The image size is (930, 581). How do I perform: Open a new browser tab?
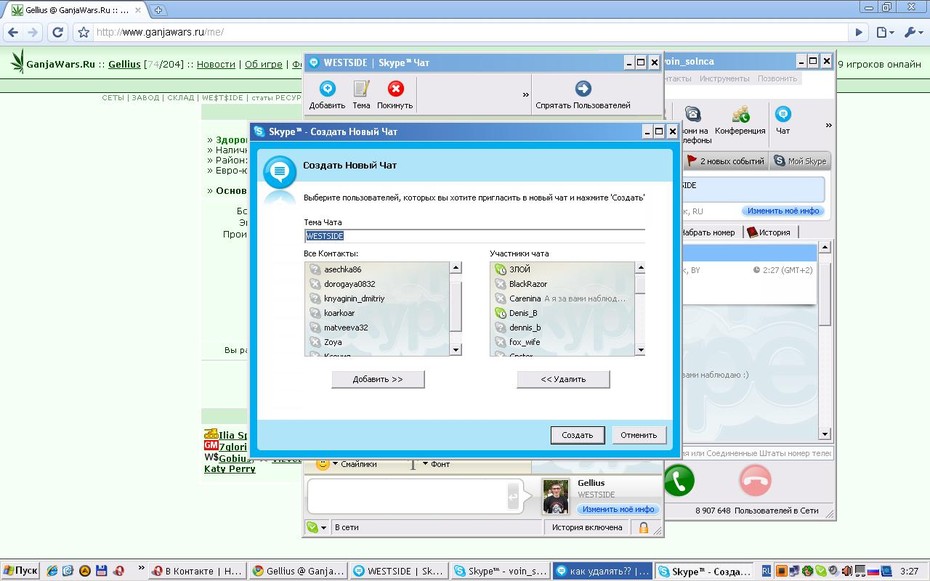point(158,9)
